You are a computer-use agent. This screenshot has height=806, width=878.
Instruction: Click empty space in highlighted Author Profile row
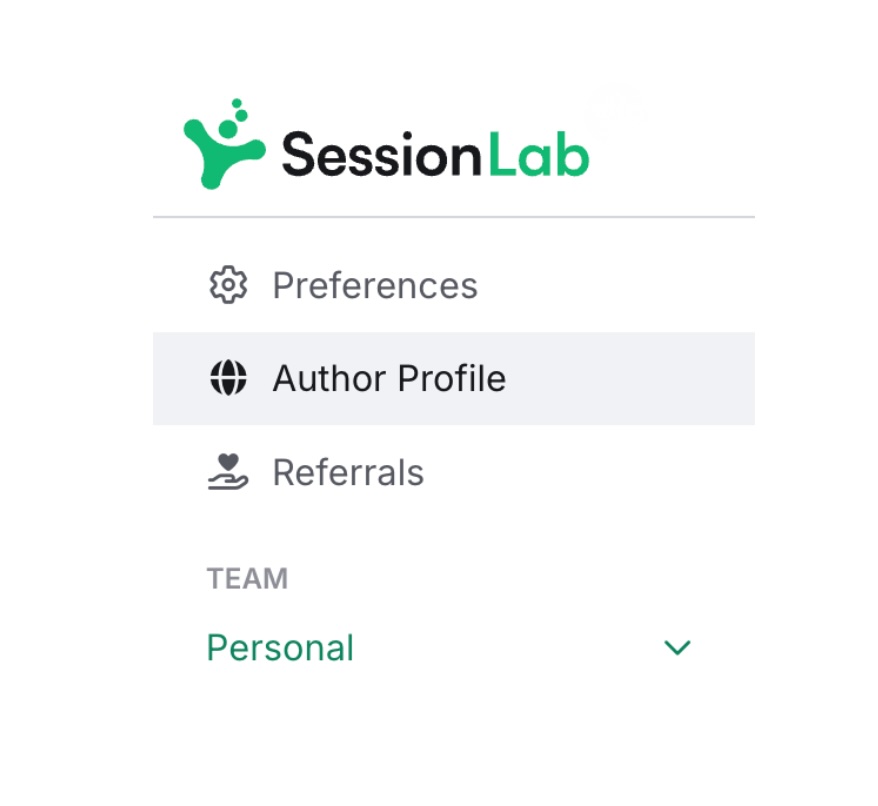coord(630,379)
